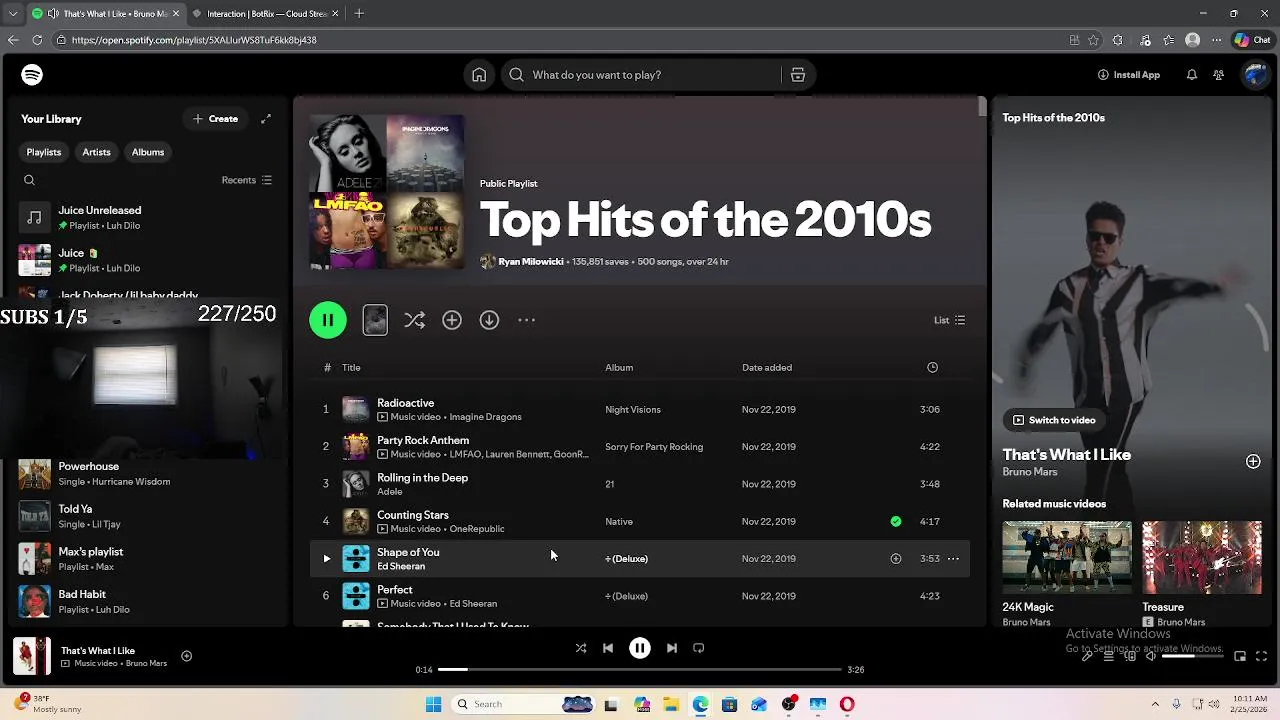Open 24K Magic related video thumbnail

click(x=1067, y=558)
